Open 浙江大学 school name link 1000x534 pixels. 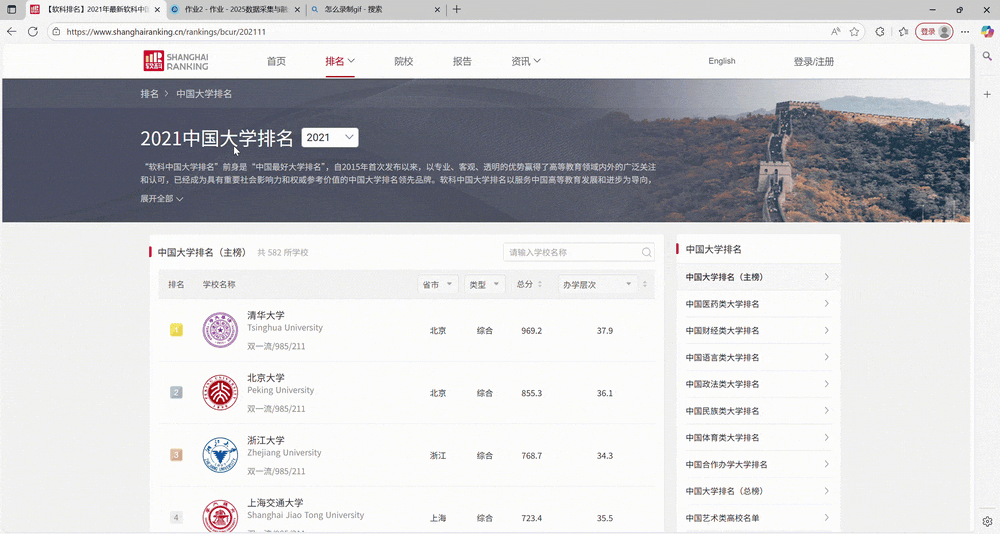266,440
